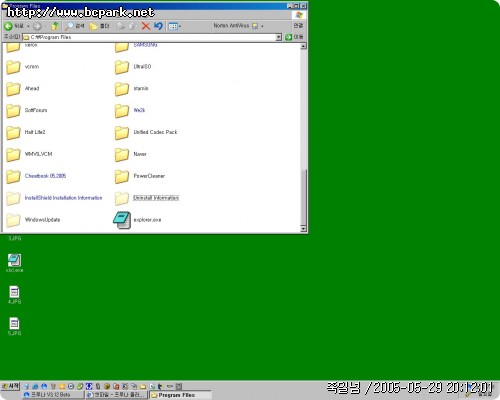Select the 4.JPG desktop icon

(14, 295)
